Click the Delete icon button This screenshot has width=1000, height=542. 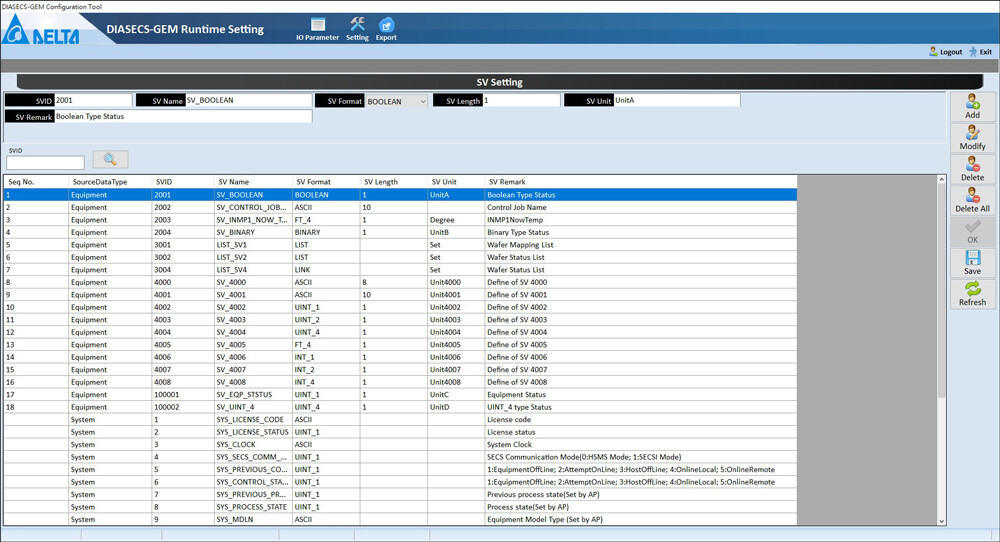click(972, 169)
